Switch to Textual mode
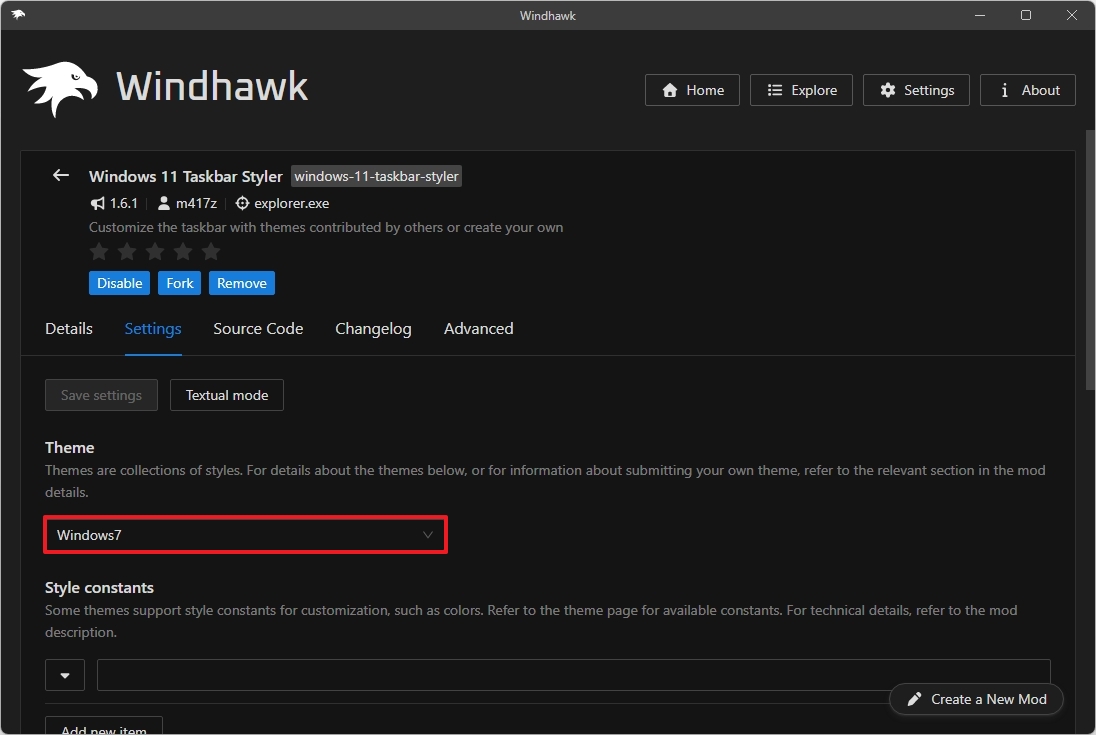 coord(226,395)
